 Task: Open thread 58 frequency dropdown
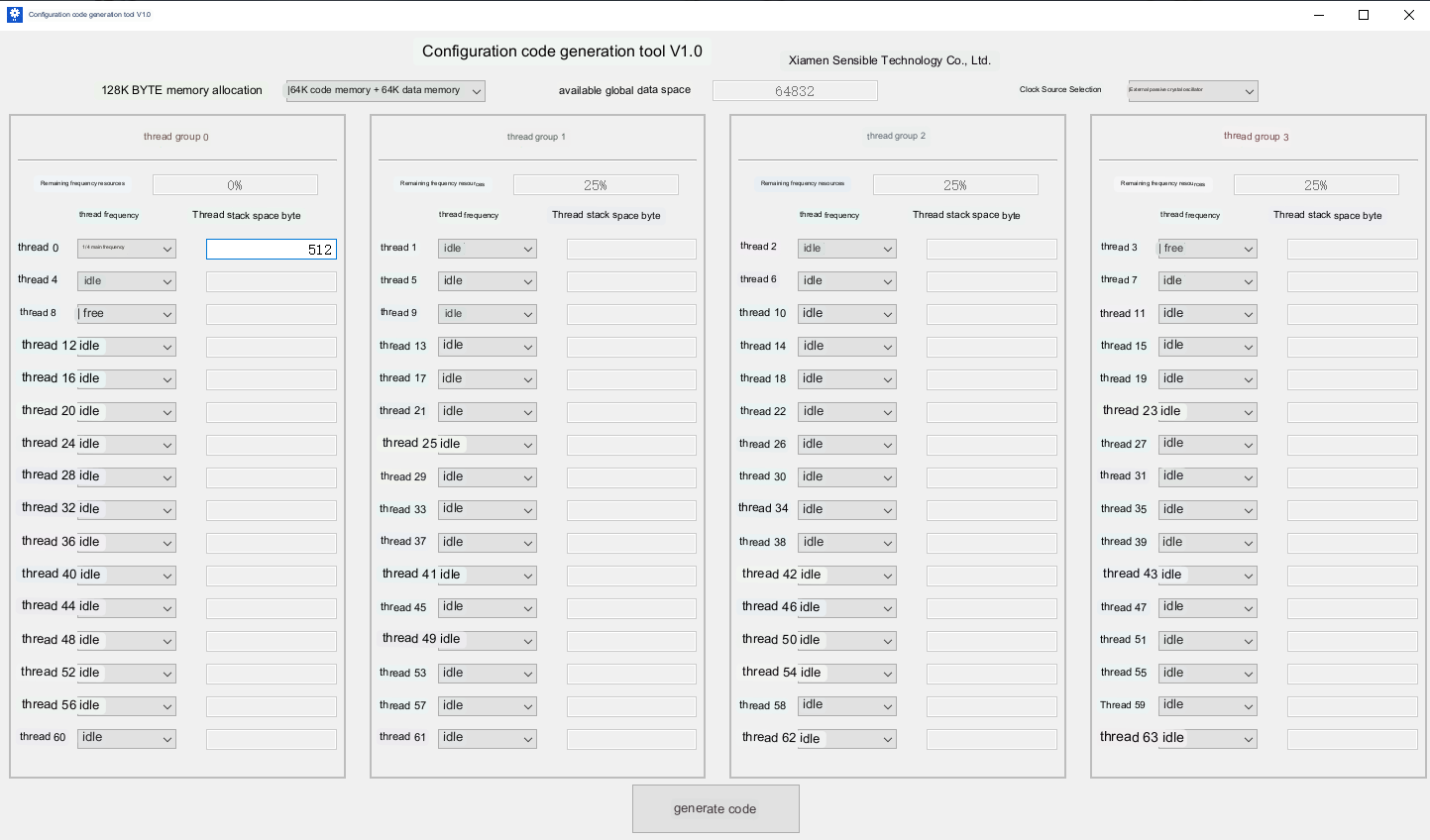847,706
